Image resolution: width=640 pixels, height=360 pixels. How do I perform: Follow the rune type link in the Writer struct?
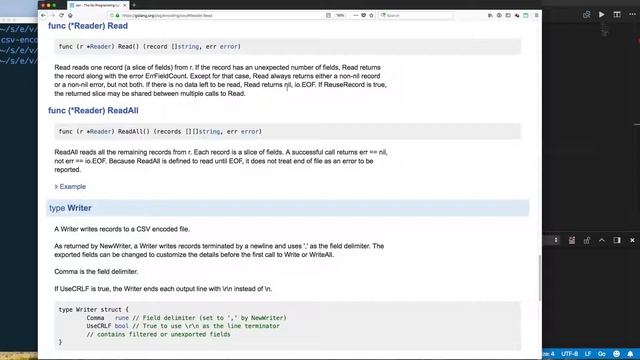[122, 318]
